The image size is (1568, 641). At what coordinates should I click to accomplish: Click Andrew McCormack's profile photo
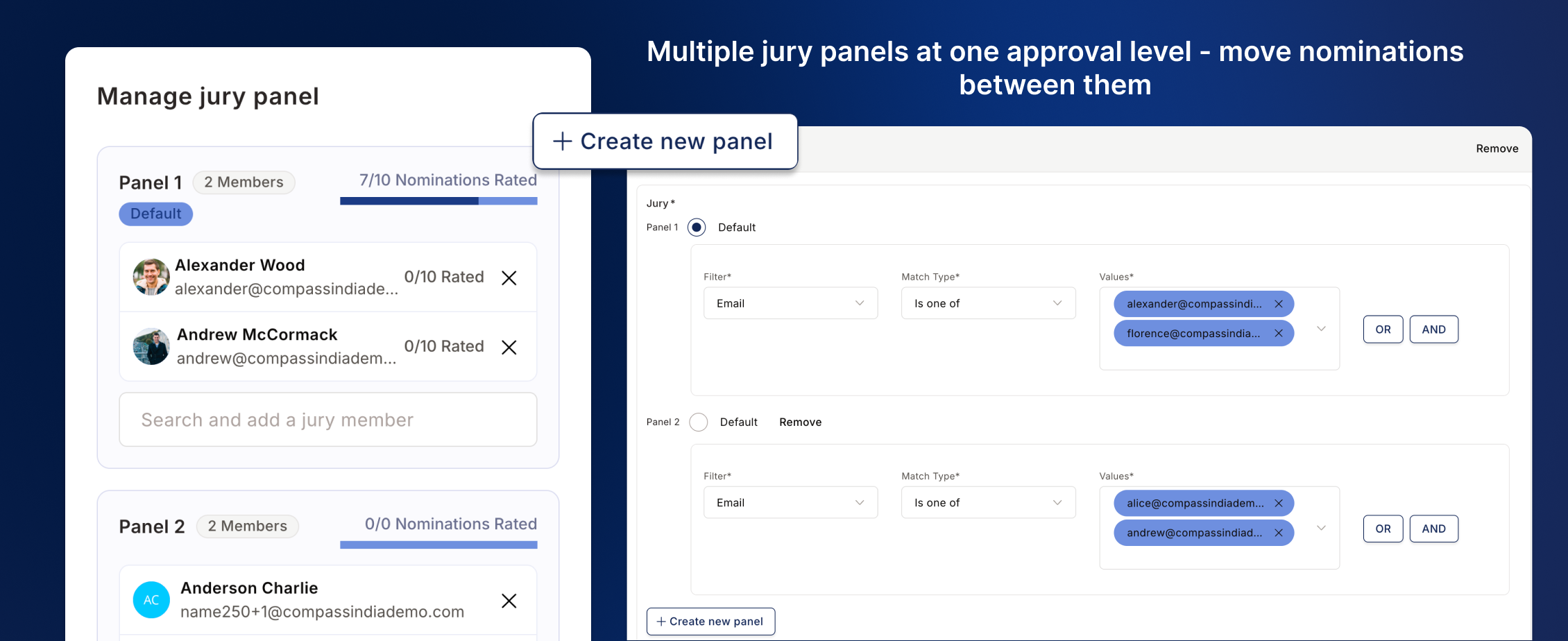(x=151, y=346)
